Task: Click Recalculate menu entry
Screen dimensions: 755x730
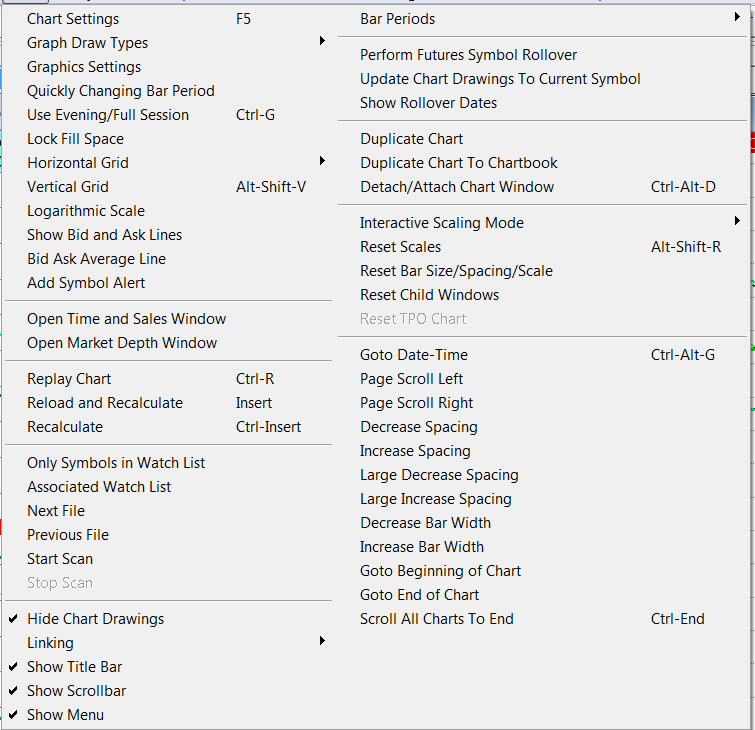Action: click(x=168, y=427)
